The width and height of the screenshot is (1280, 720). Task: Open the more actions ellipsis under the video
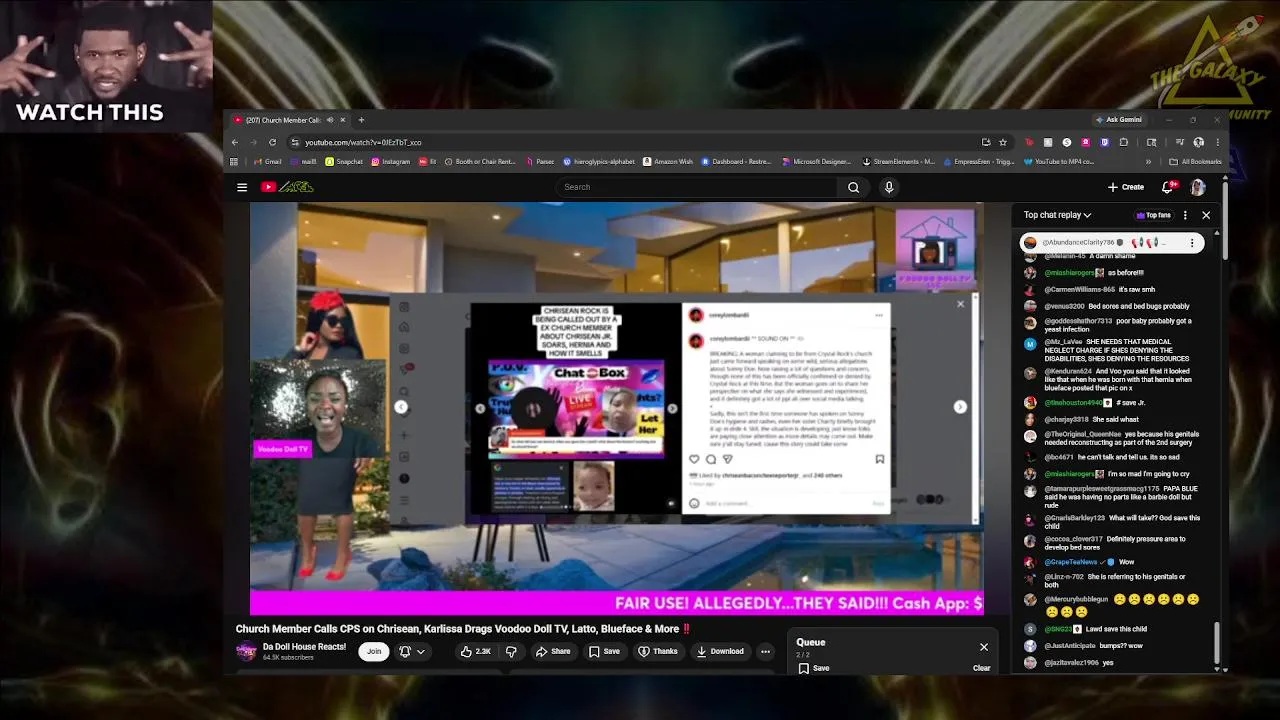tap(765, 651)
